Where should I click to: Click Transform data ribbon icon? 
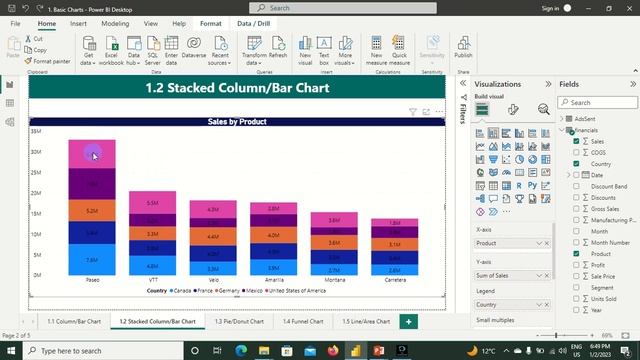pyautogui.click(x=254, y=51)
